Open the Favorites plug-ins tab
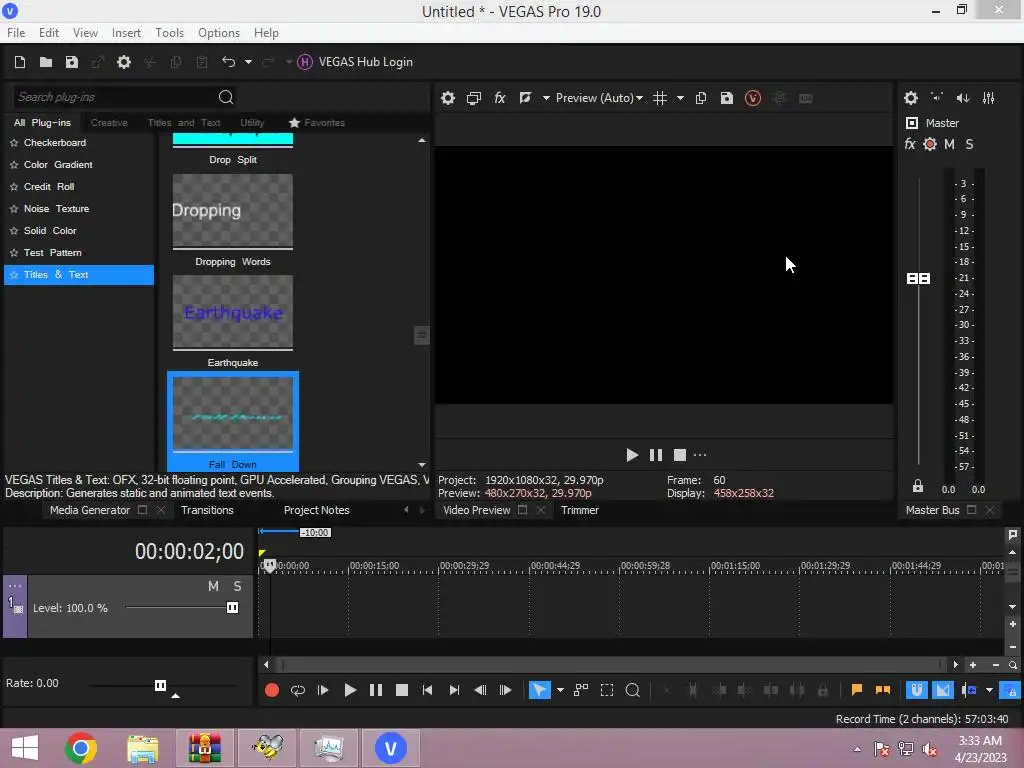Viewport: 1024px width, 768px height. [317, 123]
